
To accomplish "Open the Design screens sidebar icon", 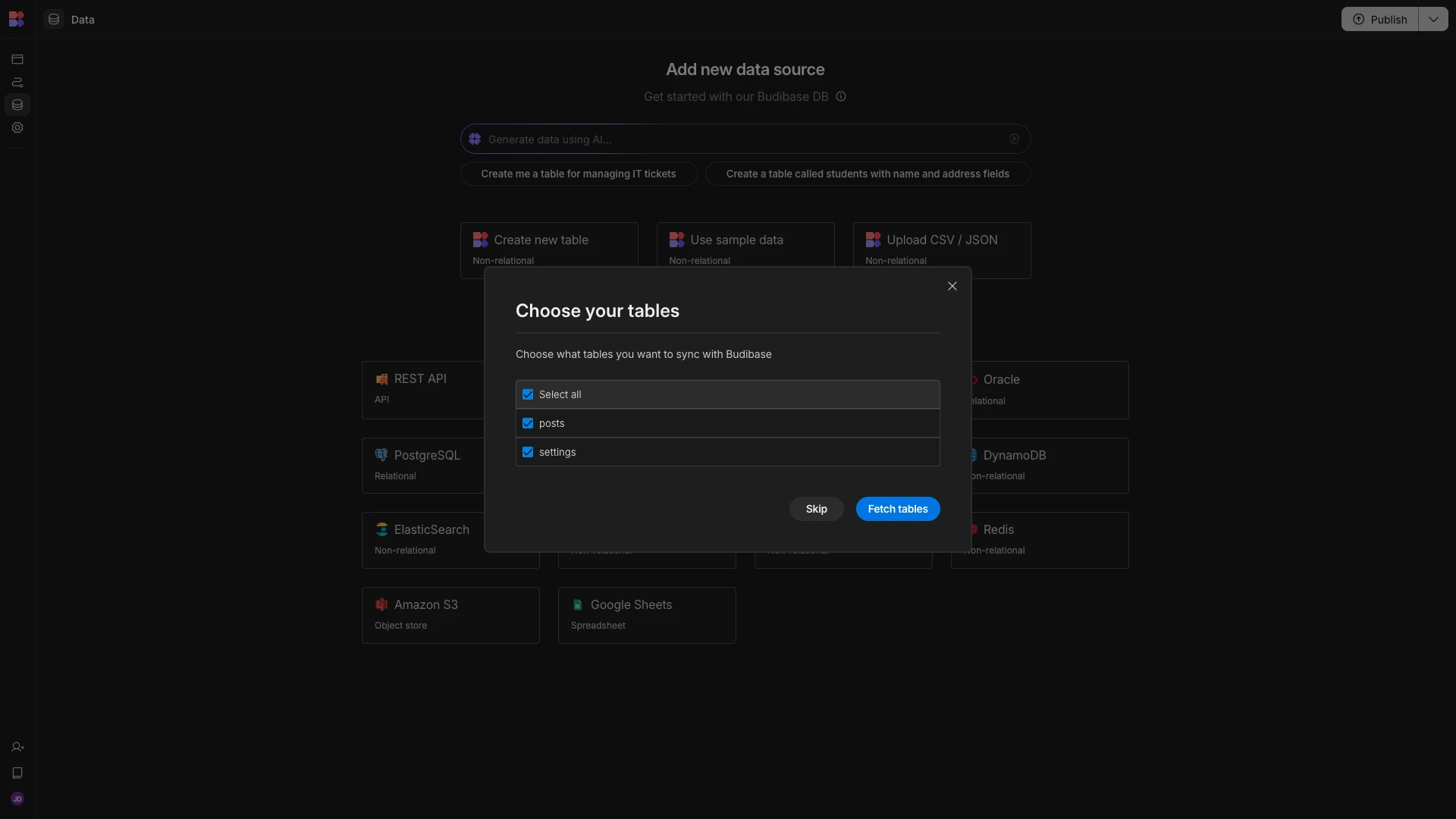I will click(x=17, y=59).
